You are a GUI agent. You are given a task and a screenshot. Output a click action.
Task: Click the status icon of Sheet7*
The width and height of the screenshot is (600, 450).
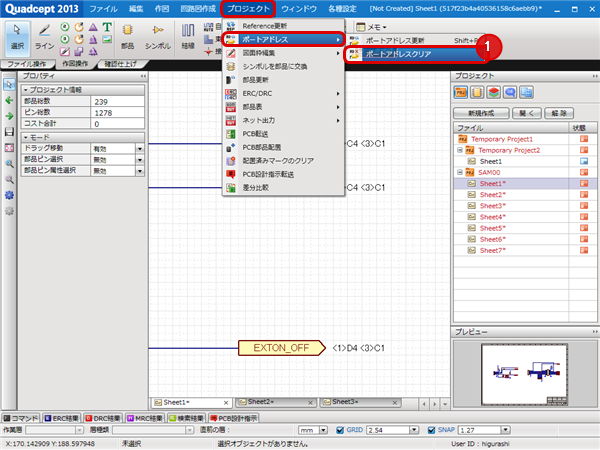coord(584,250)
